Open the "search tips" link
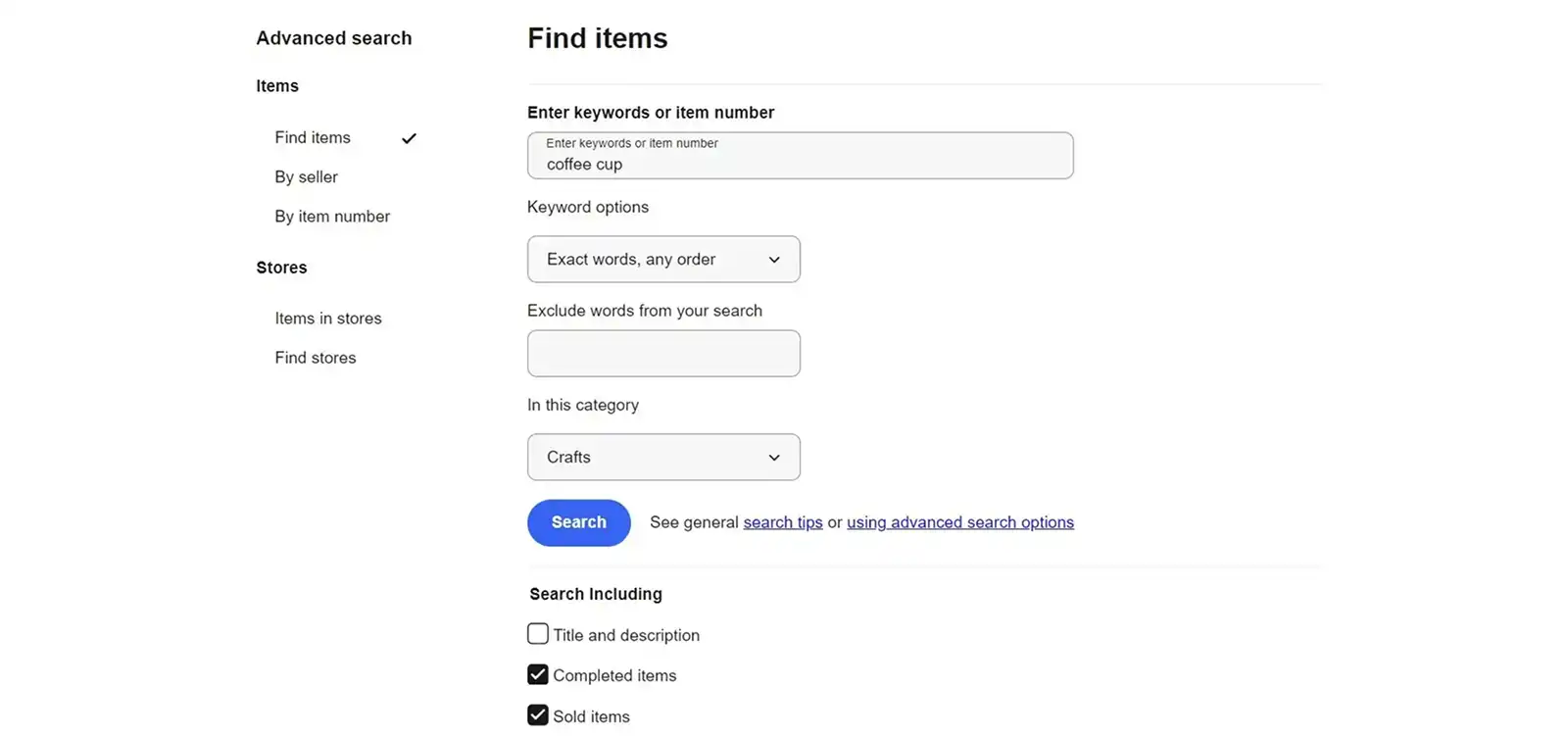 782,521
